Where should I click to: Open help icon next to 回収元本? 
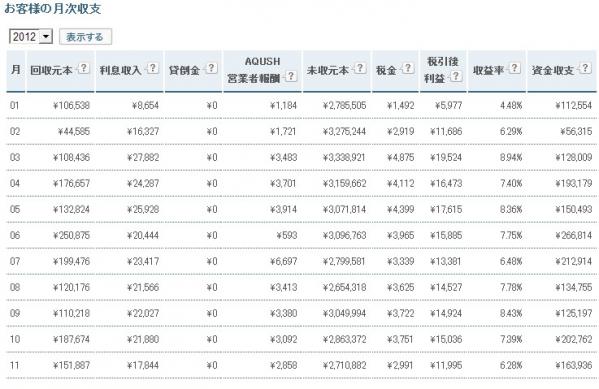(84, 68)
